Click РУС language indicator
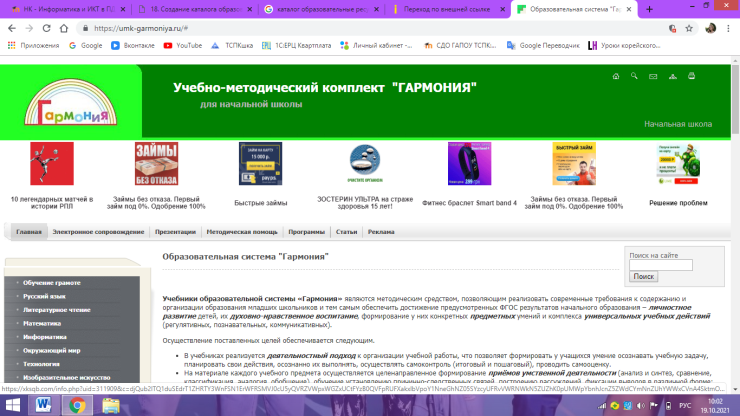Image resolution: width=740 pixels, height=416 pixels. pos(685,406)
